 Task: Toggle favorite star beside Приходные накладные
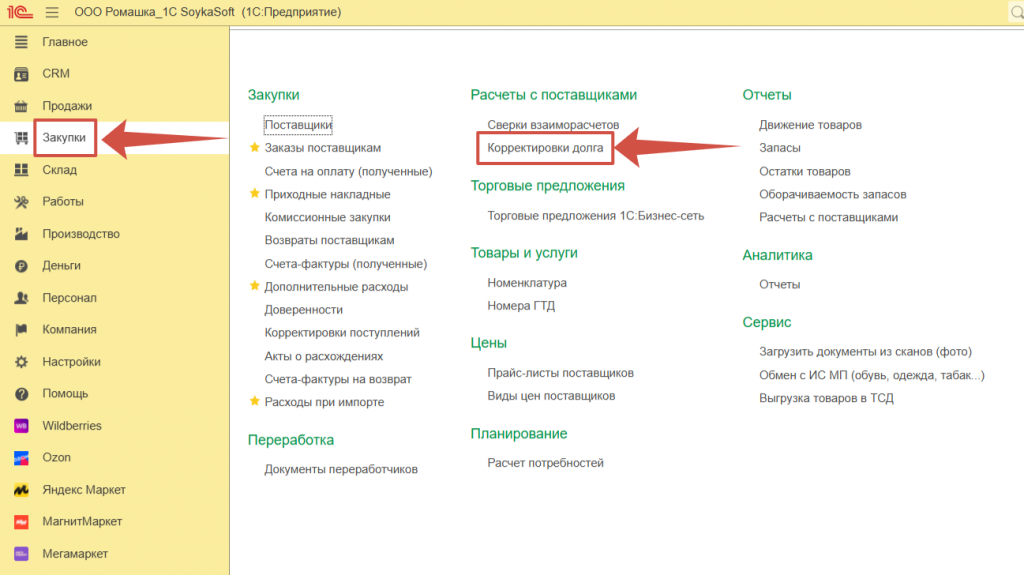[x=254, y=194]
